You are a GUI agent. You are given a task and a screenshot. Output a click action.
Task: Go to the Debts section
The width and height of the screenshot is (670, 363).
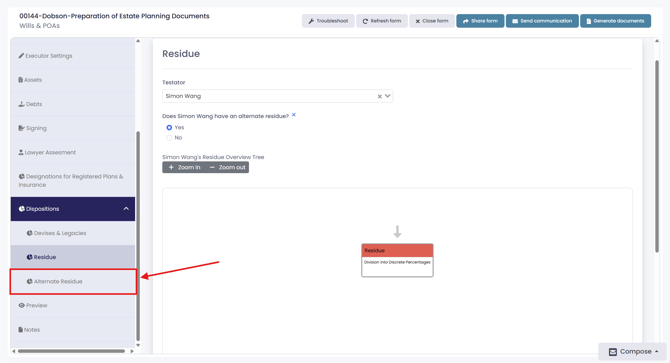click(73, 104)
